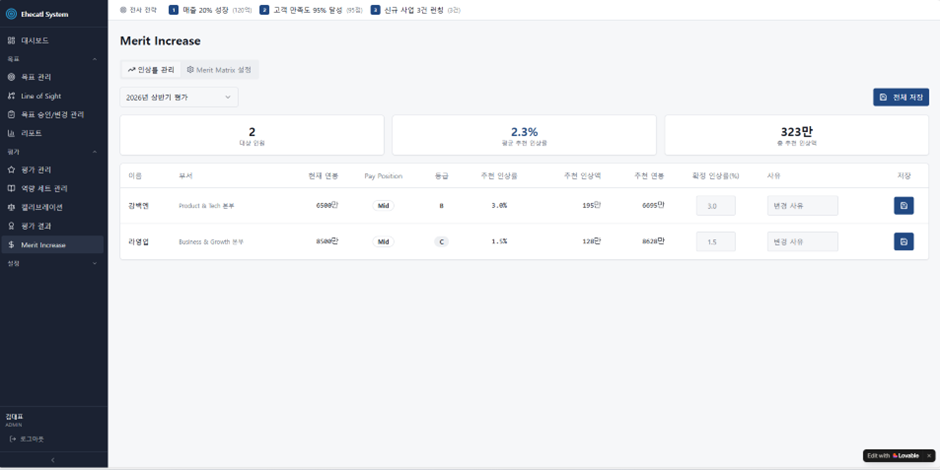The image size is (940, 470).
Task: Click the 3.0 확정 인상률 input
Action: point(716,206)
